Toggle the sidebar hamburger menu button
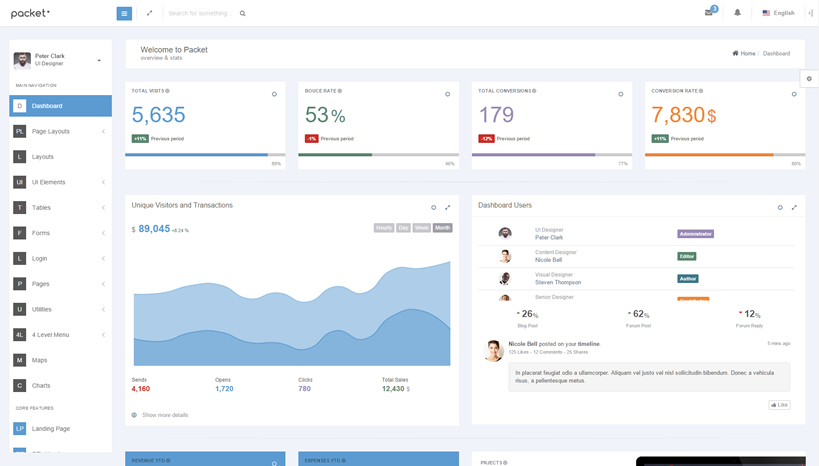819x466 pixels. click(x=124, y=13)
